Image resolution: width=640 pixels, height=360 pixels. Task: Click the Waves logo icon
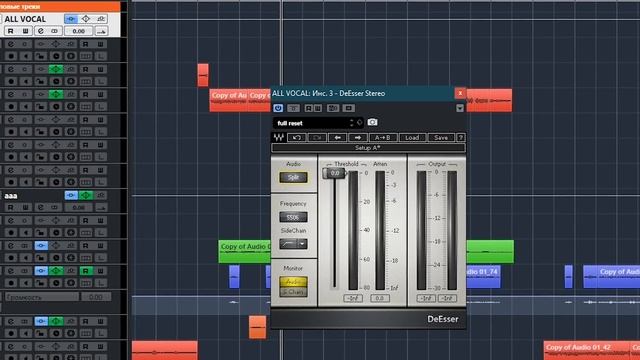pyautogui.click(x=279, y=138)
